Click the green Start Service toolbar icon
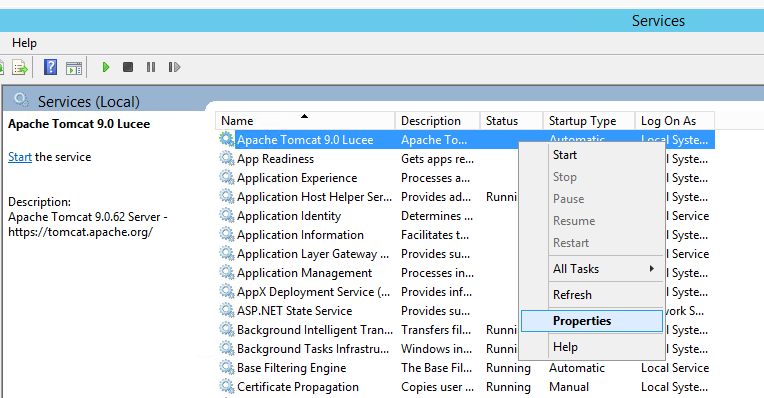Image resolution: width=764 pixels, height=398 pixels. click(x=106, y=67)
